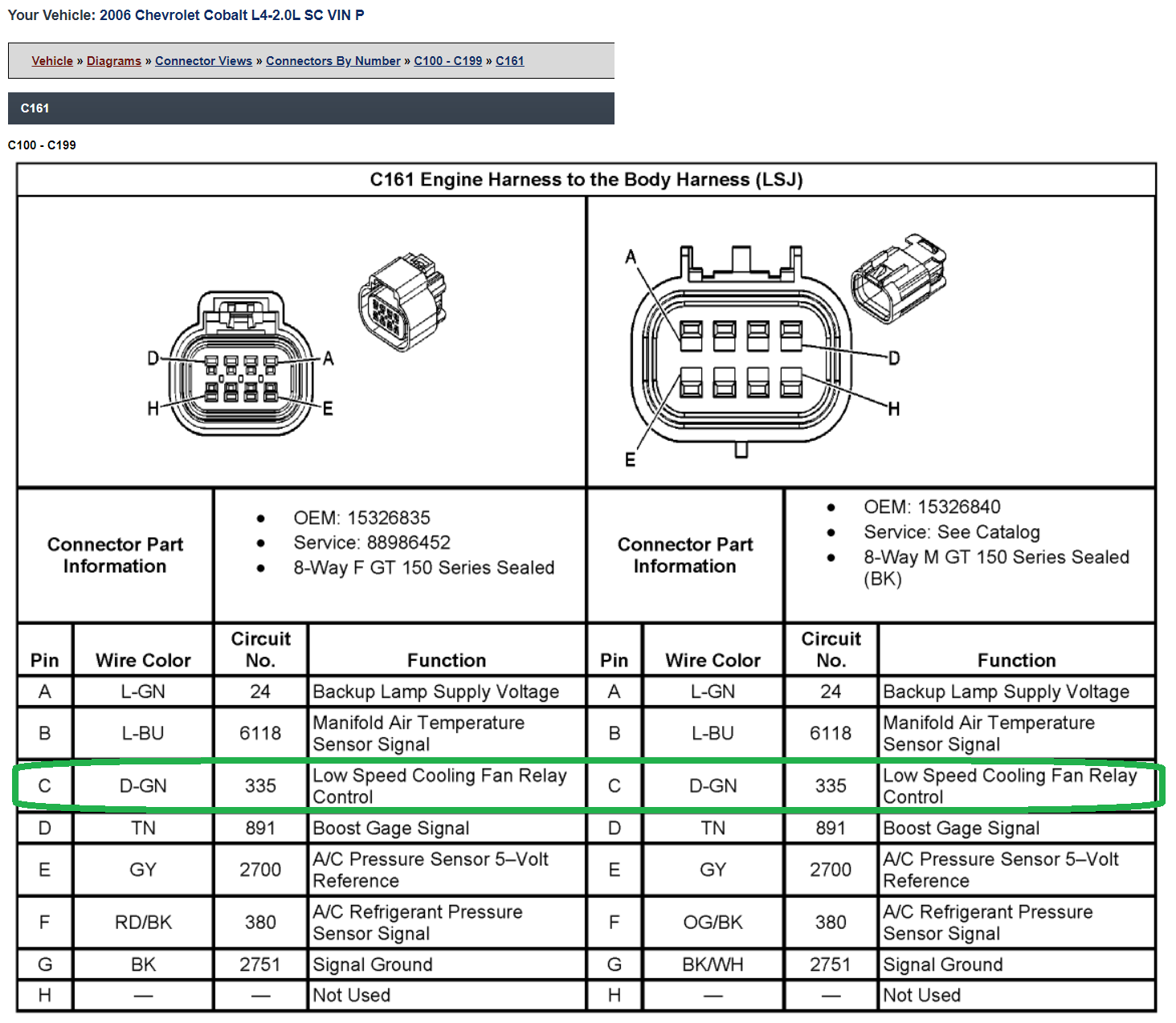Image resolution: width=1176 pixels, height=1023 pixels.
Task: Click left table 'Signal Ground' function
Action: 373,964
